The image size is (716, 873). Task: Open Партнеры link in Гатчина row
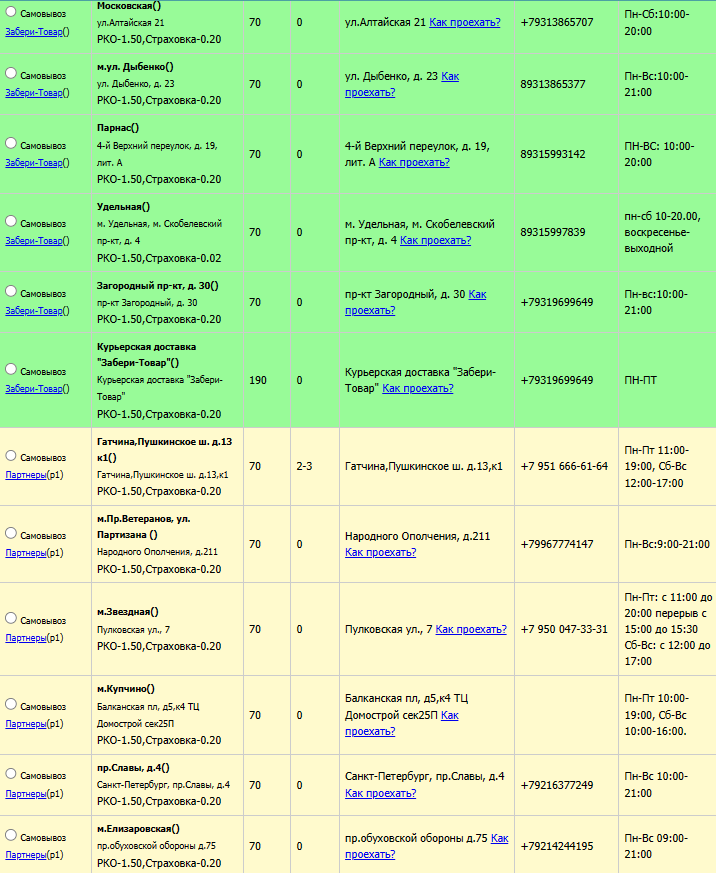(26, 475)
